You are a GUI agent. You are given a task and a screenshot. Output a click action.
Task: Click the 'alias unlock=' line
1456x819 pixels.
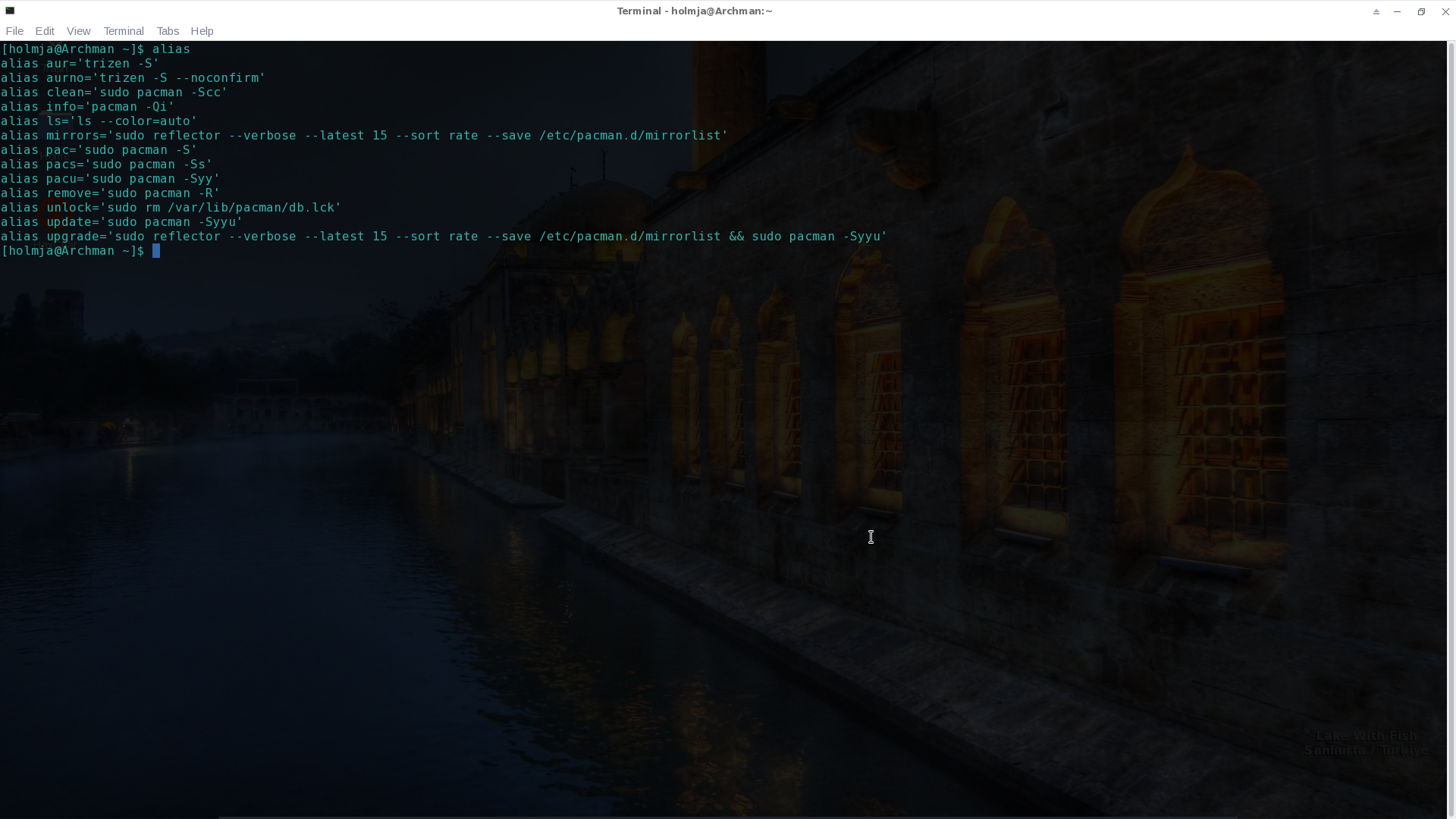171,208
